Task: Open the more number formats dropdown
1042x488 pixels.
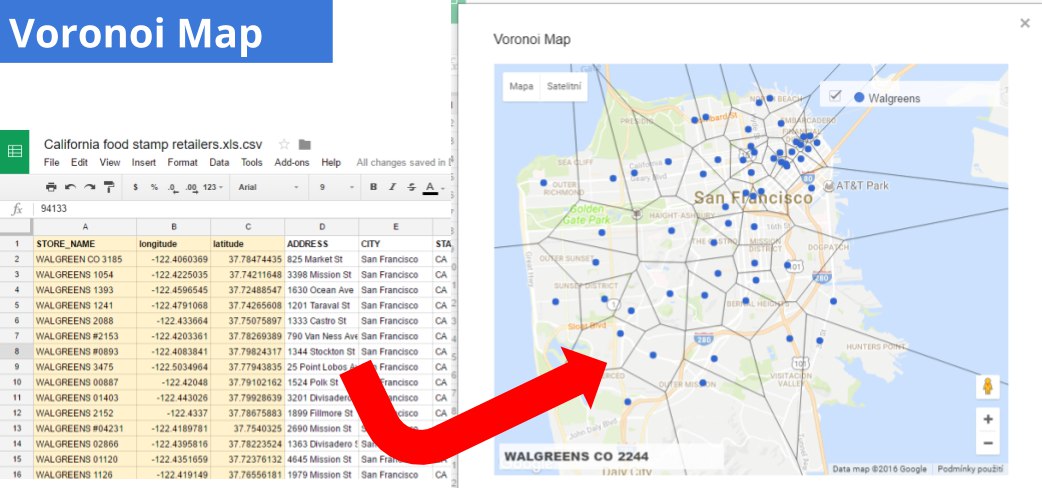Action: tap(213, 187)
